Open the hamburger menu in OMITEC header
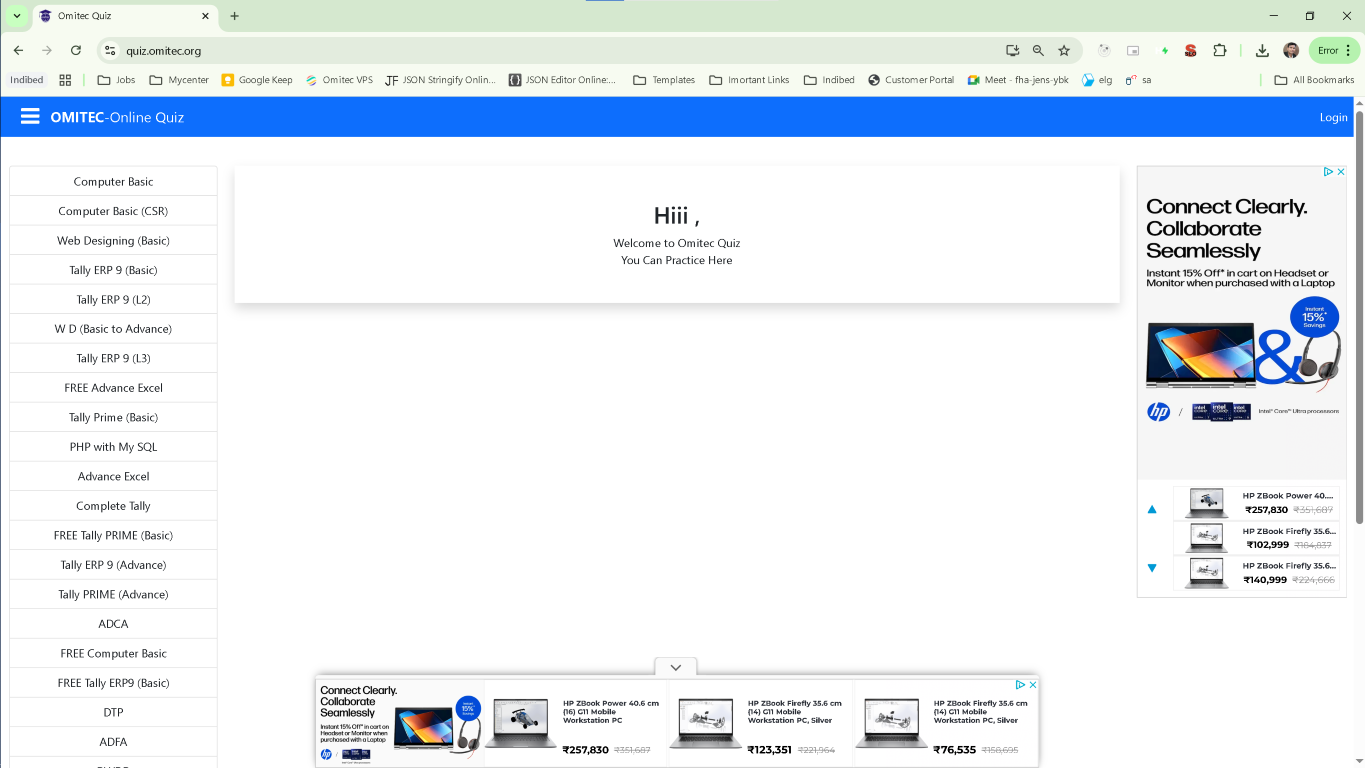Screen dimensions: 1365x768 tap(30, 117)
